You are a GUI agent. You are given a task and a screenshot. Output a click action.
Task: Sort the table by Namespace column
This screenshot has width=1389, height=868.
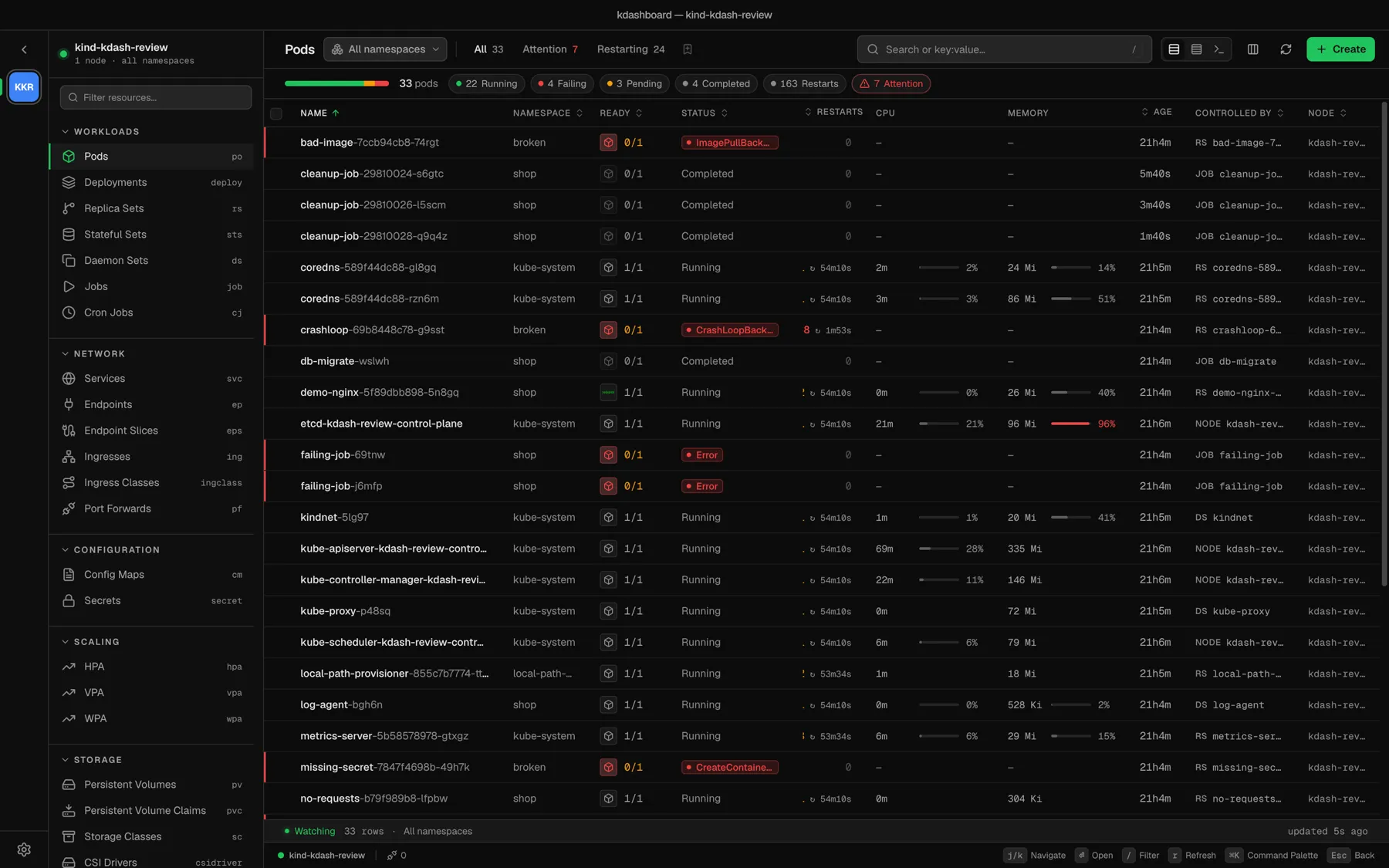coord(548,113)
